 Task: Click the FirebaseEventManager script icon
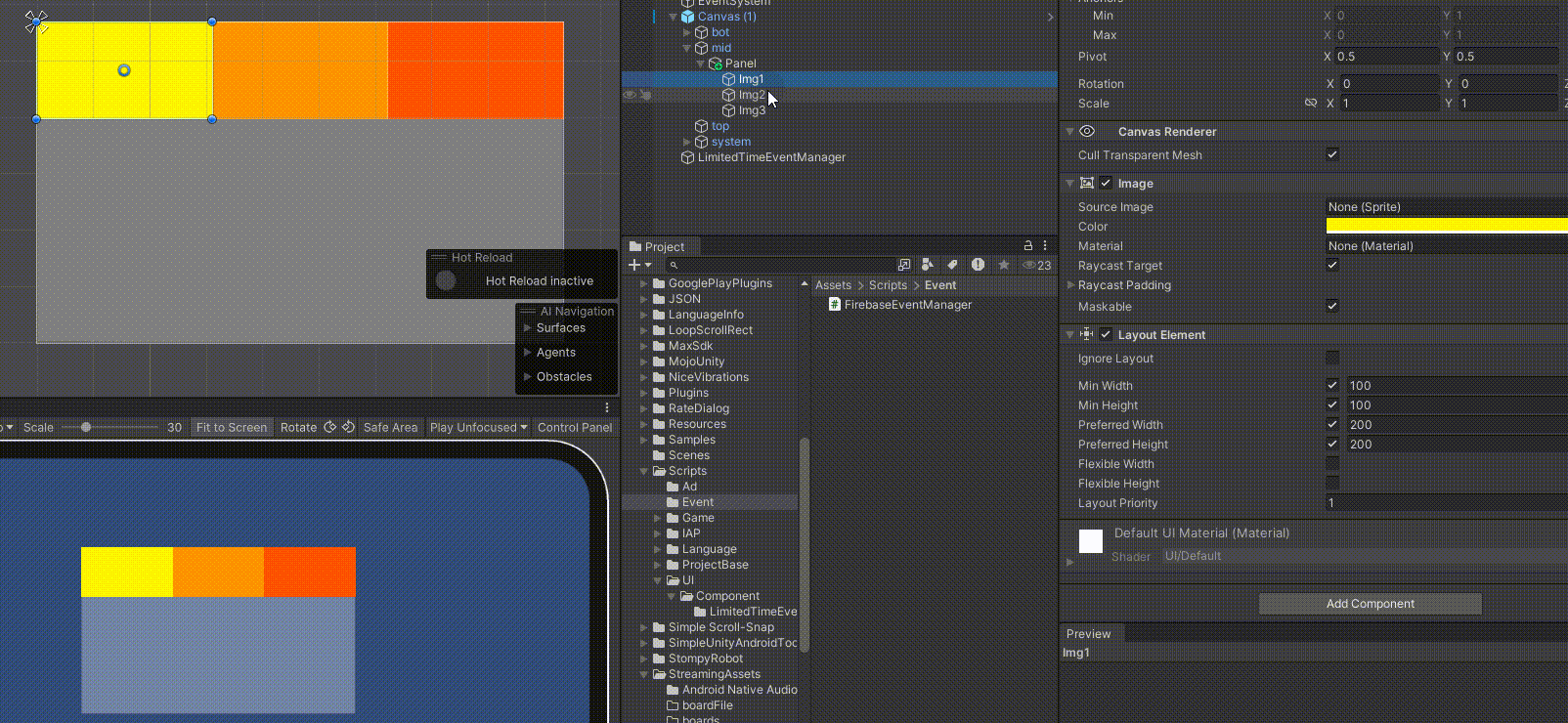coord(834,305)
